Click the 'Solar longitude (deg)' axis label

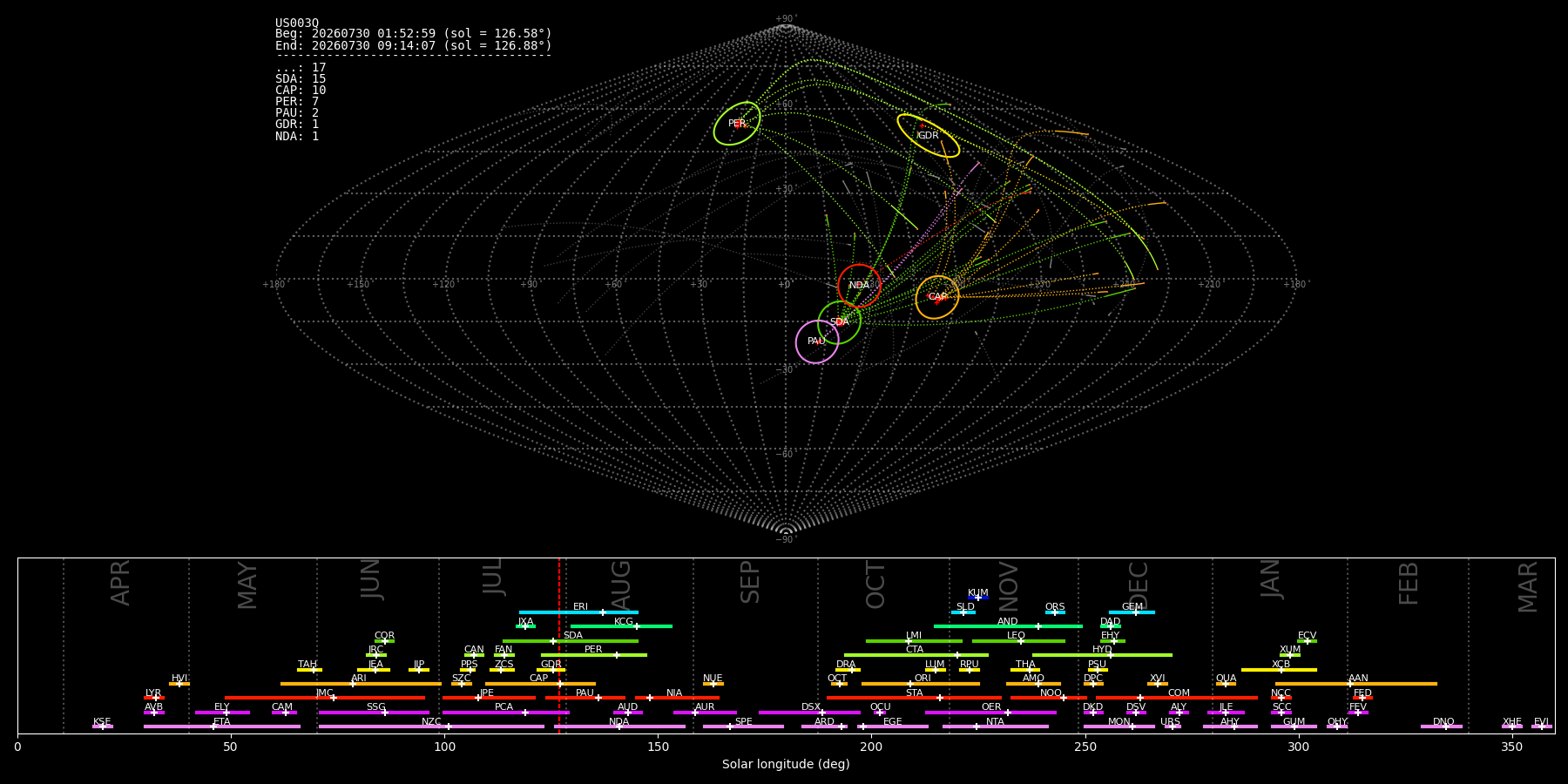786,765
